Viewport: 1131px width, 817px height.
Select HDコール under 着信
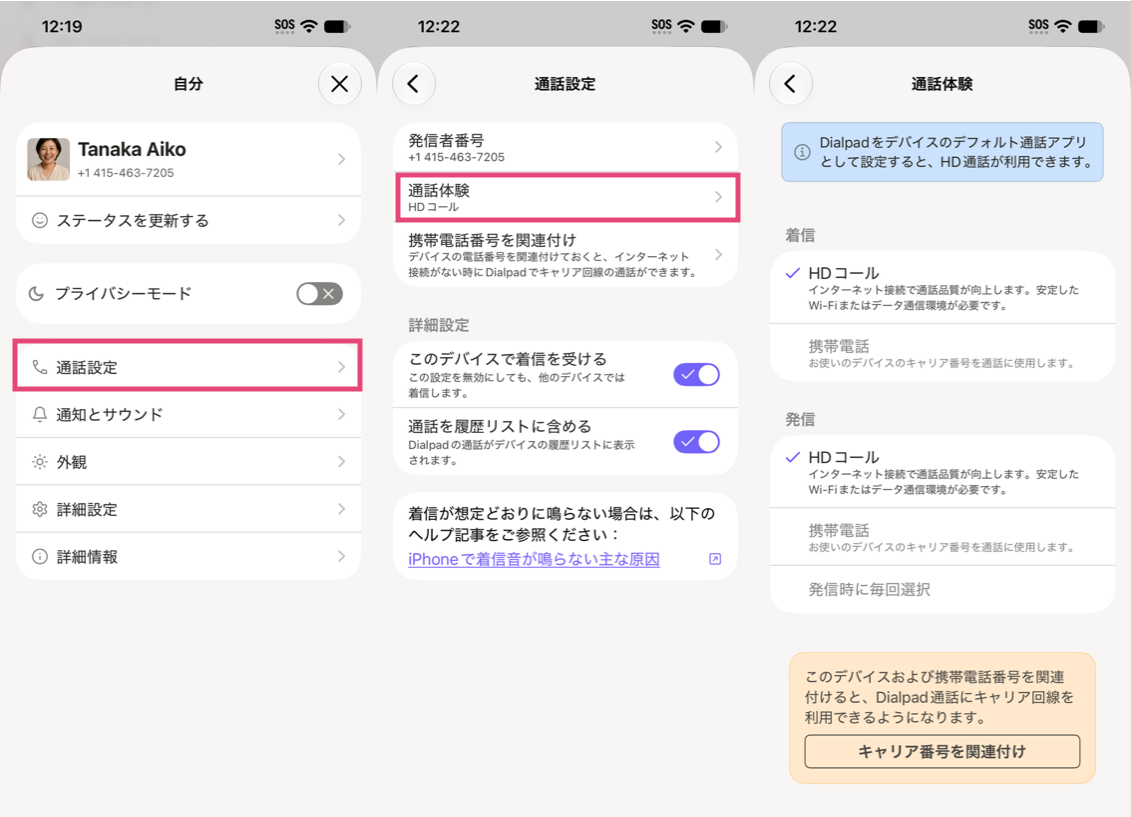[942, 288]
